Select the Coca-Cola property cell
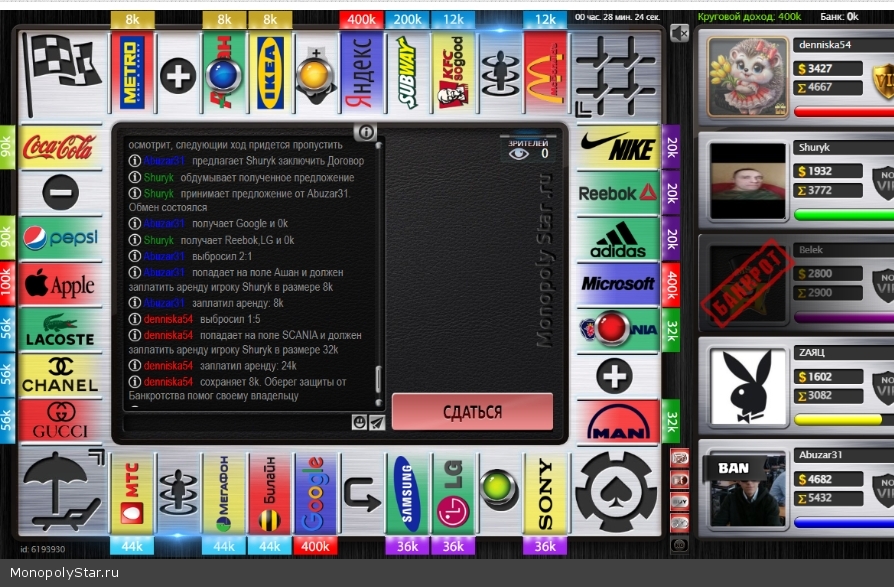Viewport: 894px width, 587px height. (x=60, y=148)
